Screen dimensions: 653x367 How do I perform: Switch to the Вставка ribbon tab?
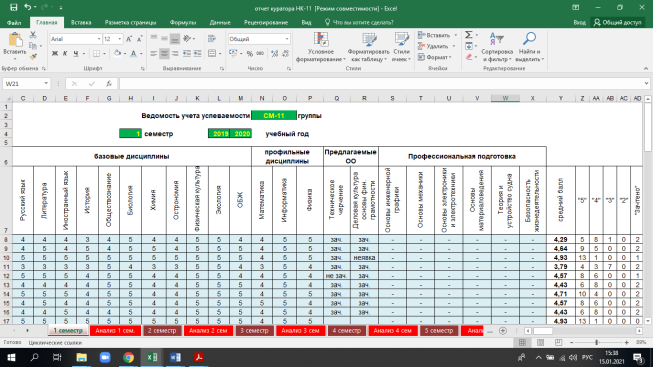81,22
